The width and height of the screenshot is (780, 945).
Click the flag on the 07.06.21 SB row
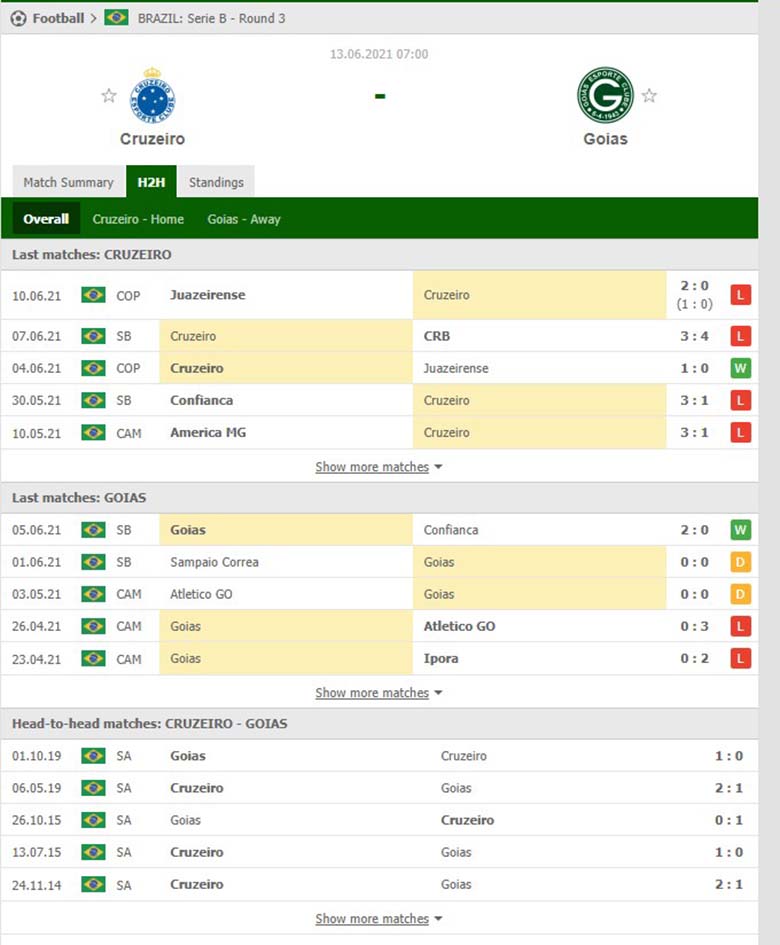point(93,336)
